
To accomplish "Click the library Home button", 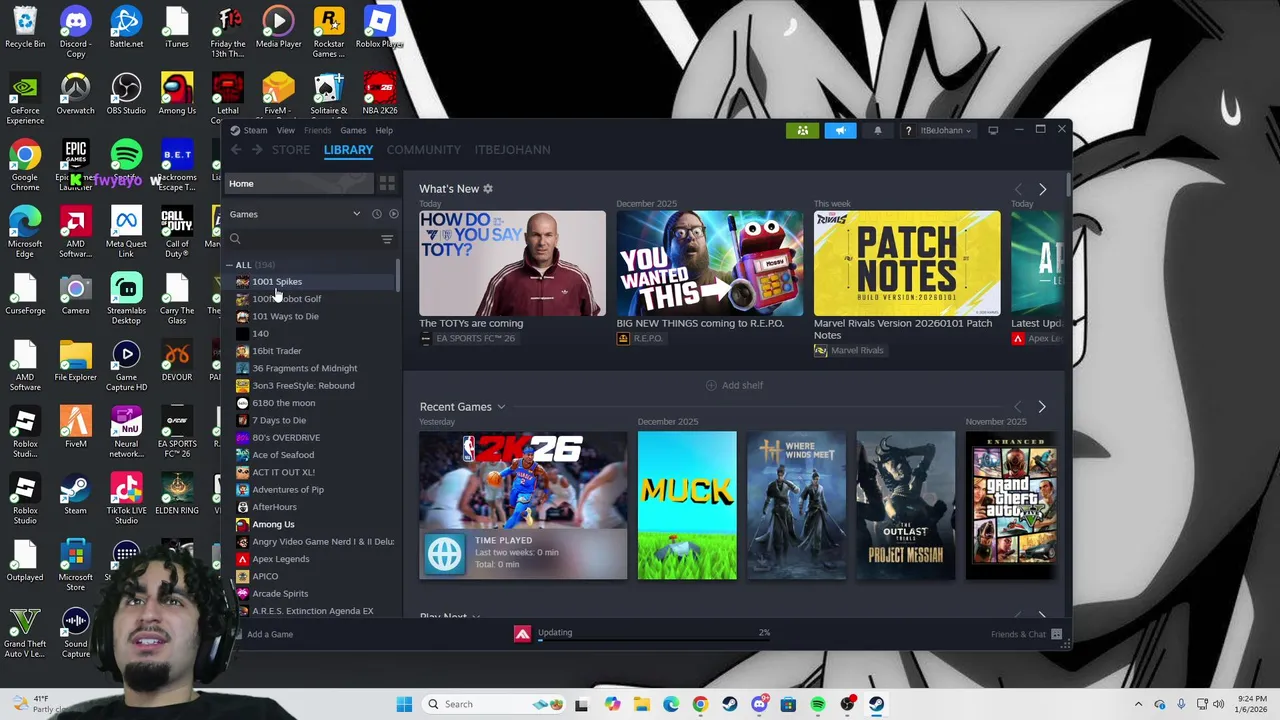I will point(298,183).
